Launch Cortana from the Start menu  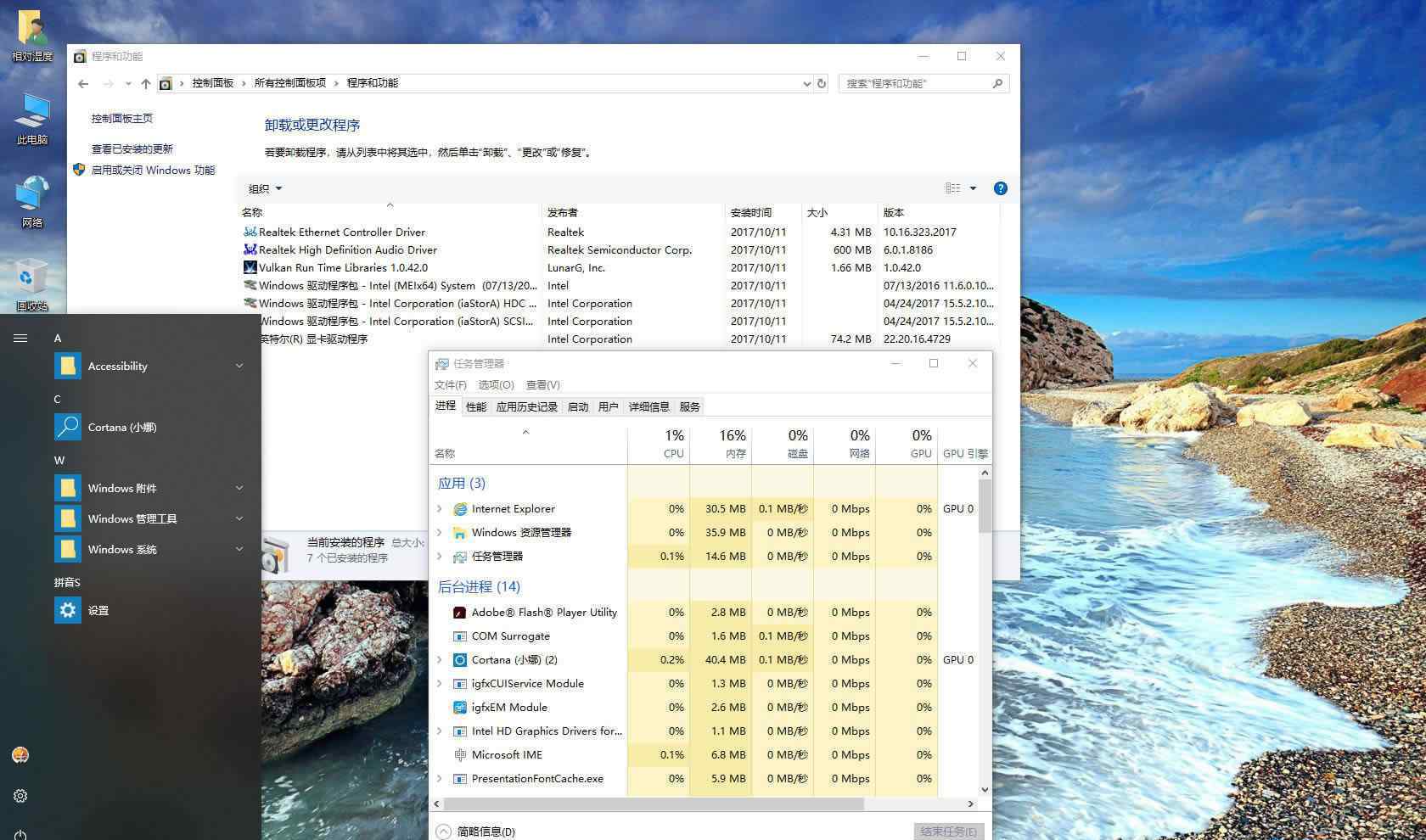(149, 427)
